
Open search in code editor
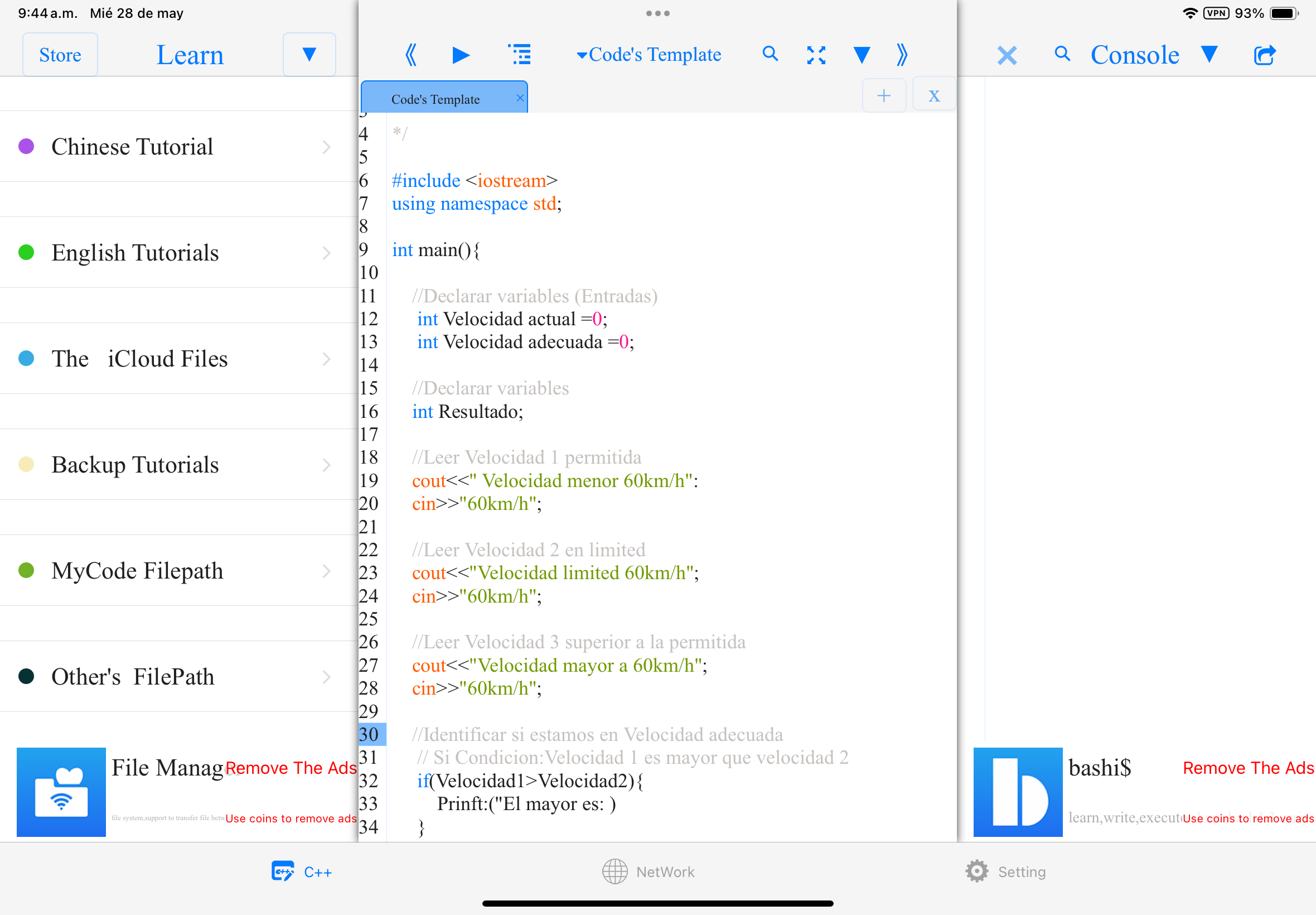click(770, 54)
